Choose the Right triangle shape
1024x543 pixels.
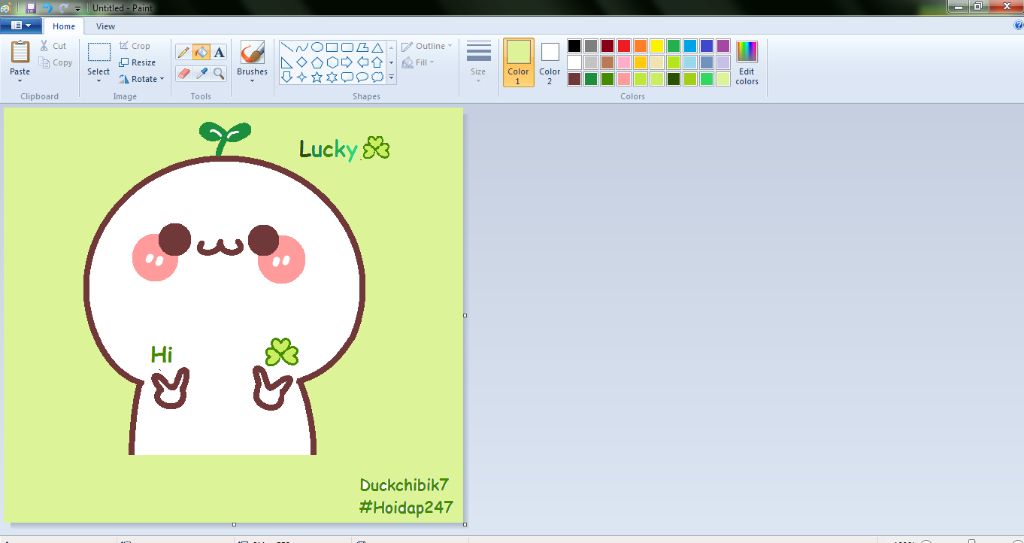[x=287, y=63]
